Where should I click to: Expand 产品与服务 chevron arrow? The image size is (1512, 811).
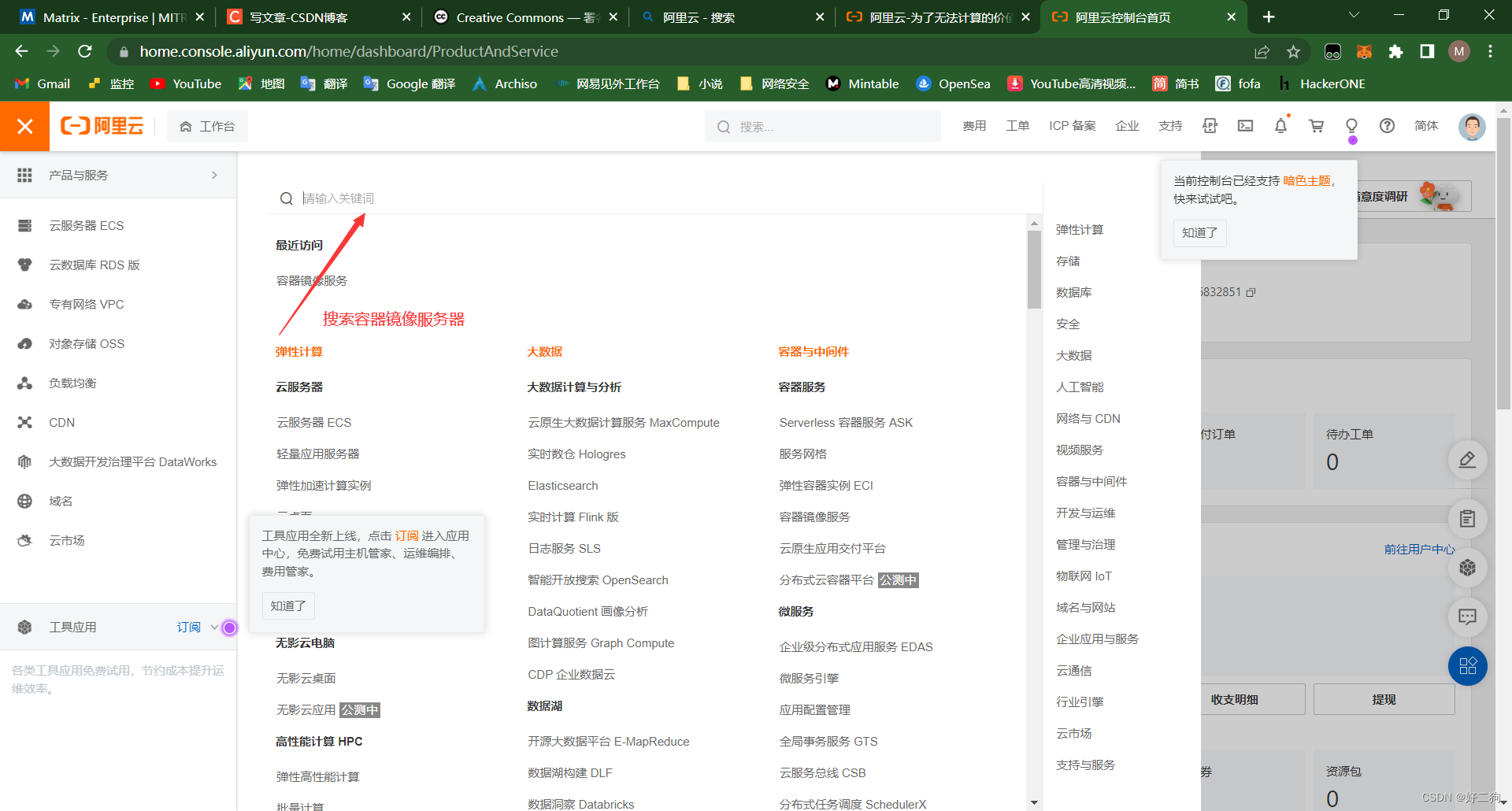click(214, 176)
